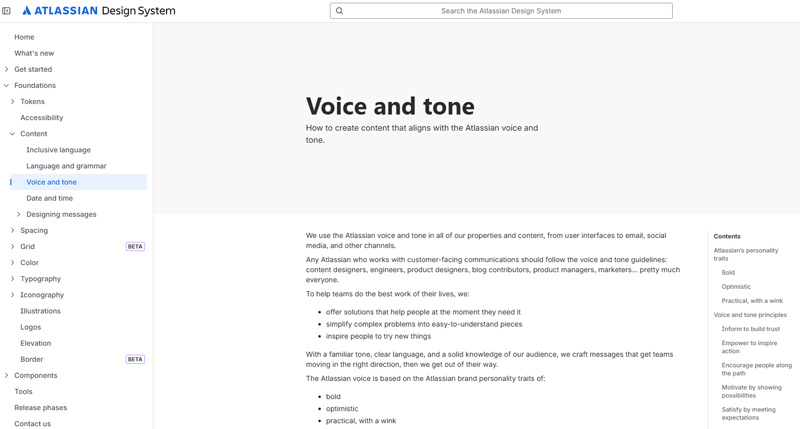This screenshot has width=800, height=429.
Task: Click the Atlassian Design System search field
Action: 500,11
